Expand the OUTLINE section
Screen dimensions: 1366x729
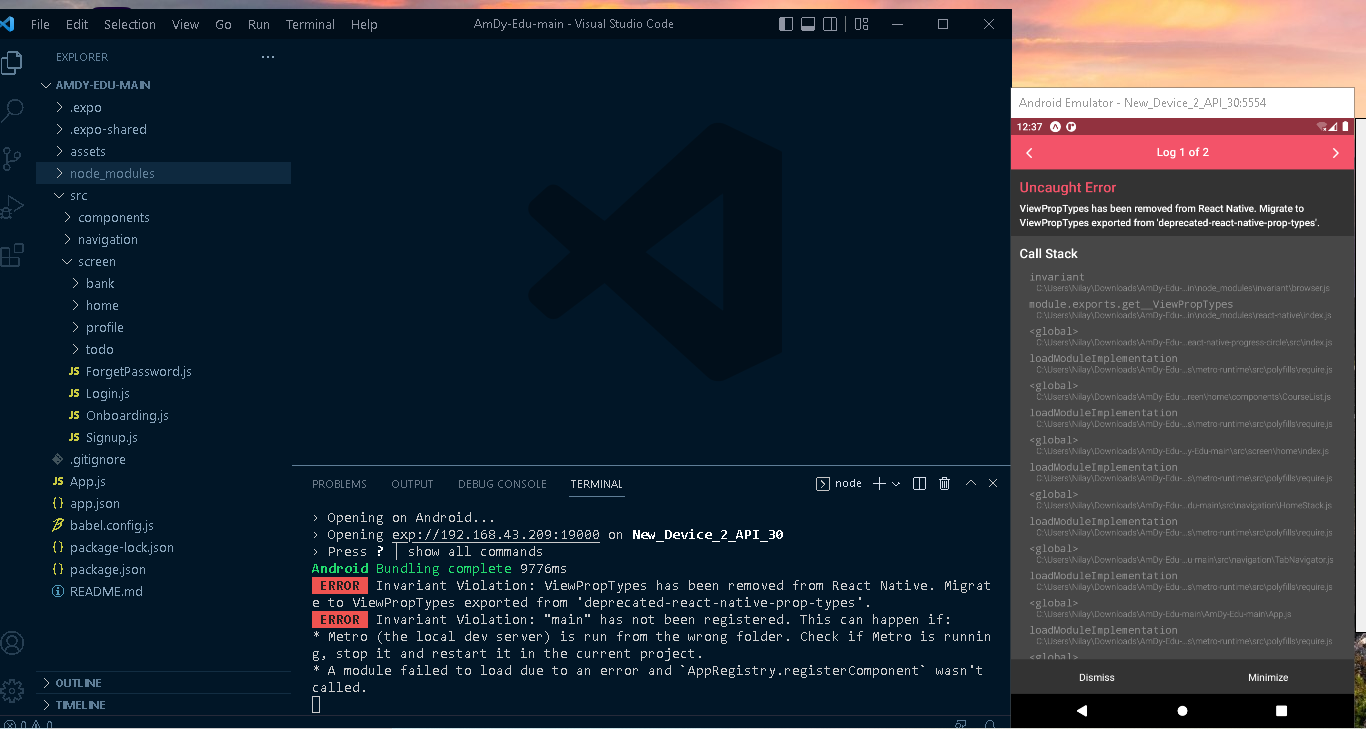163,683
